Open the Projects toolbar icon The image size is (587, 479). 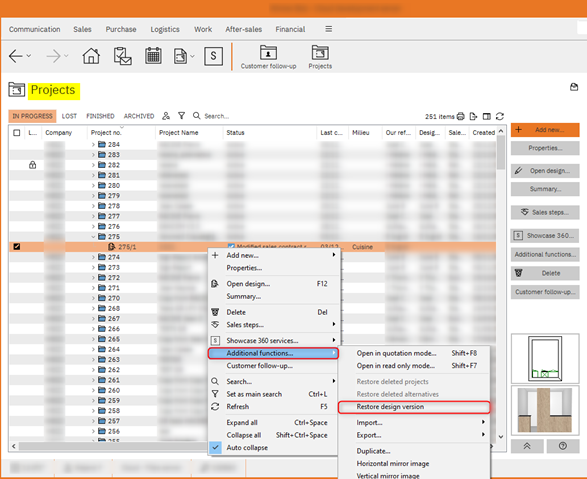tap(320, 57)
